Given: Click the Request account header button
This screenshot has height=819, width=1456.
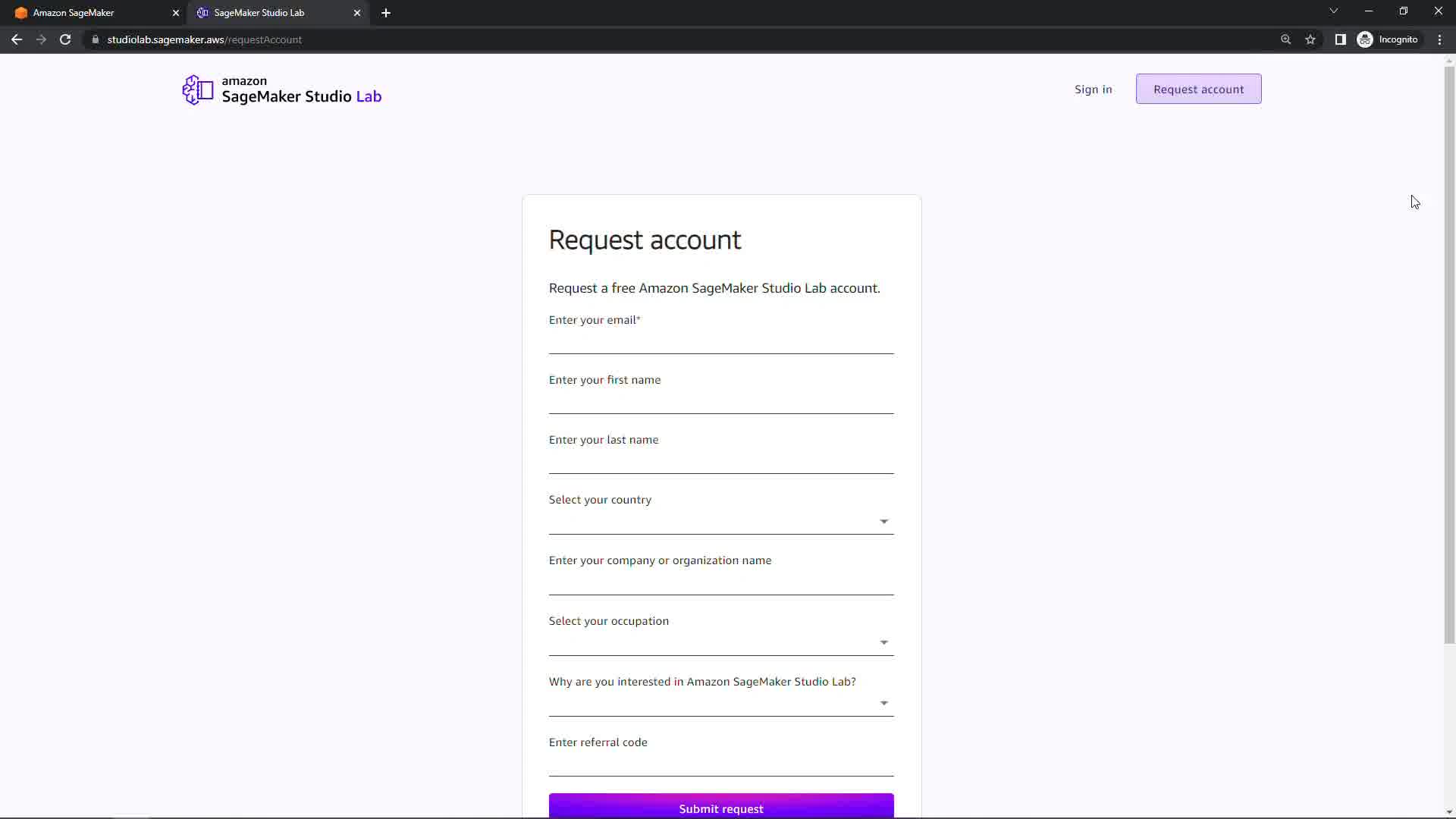Looking at the screenshot, I should tap(1198, 89).
